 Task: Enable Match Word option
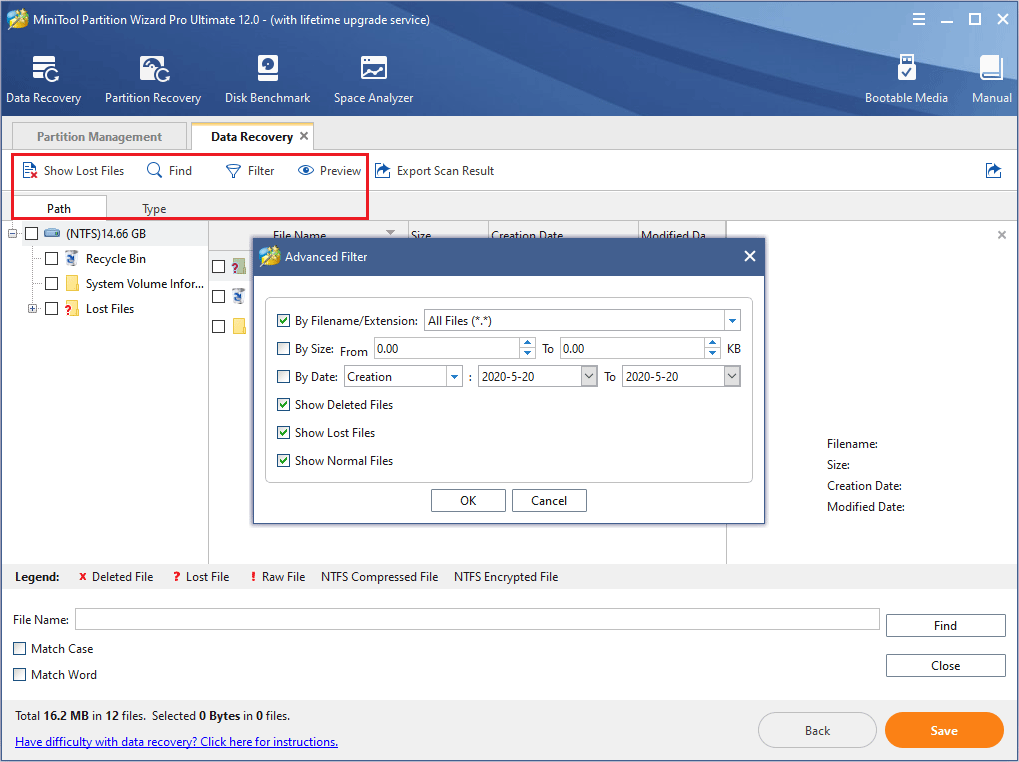tap(19, 674)
